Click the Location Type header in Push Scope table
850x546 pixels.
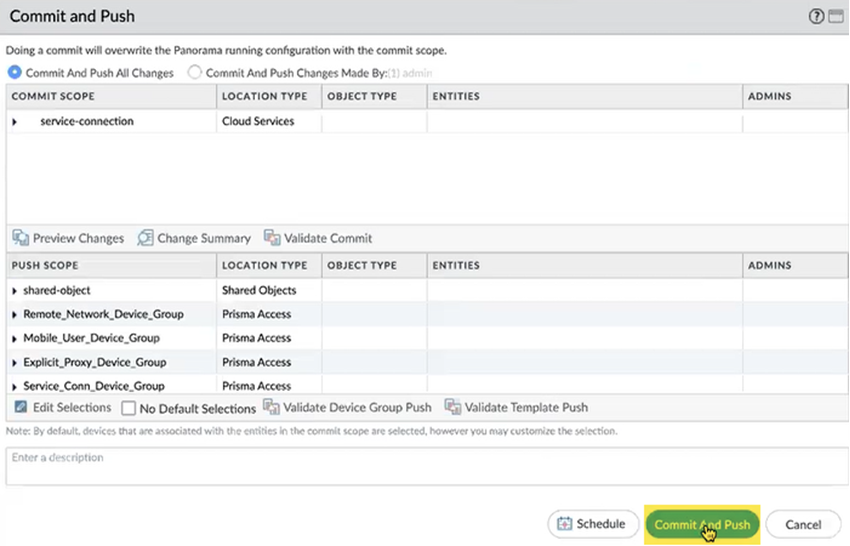[264, 266]
